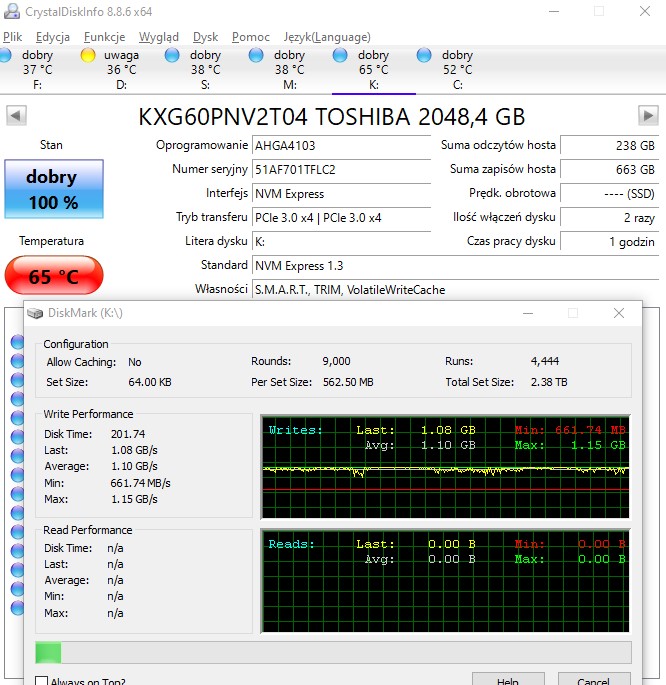Open the Funkcje menu

[104, 37]
